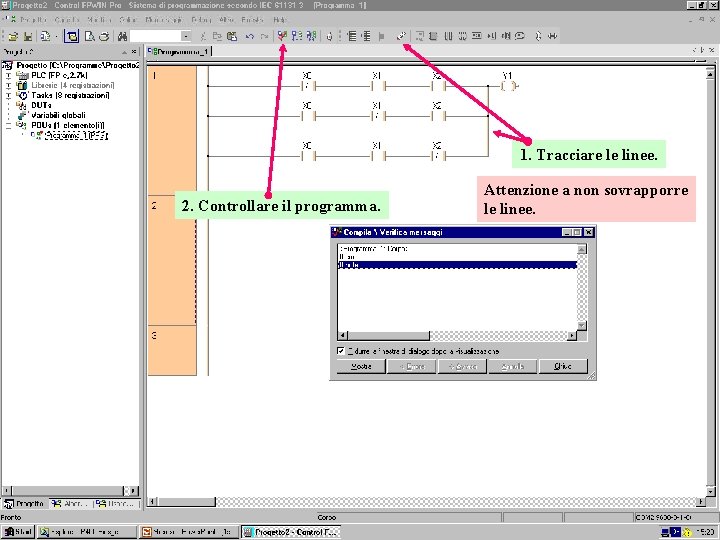Click the Avviso button in the dialog
The width and height of the screenshot is (720, 540).
pos(462,366)
